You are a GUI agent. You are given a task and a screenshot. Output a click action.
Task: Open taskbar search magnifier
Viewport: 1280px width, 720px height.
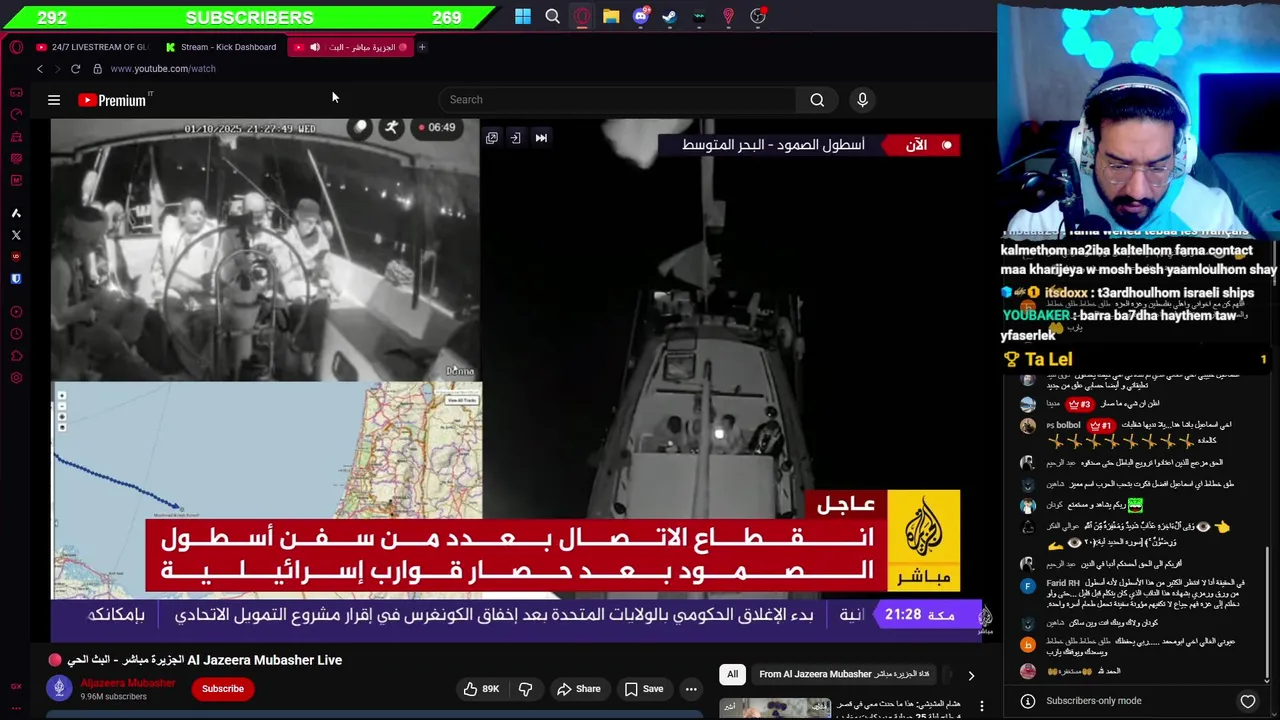(552, 16)
